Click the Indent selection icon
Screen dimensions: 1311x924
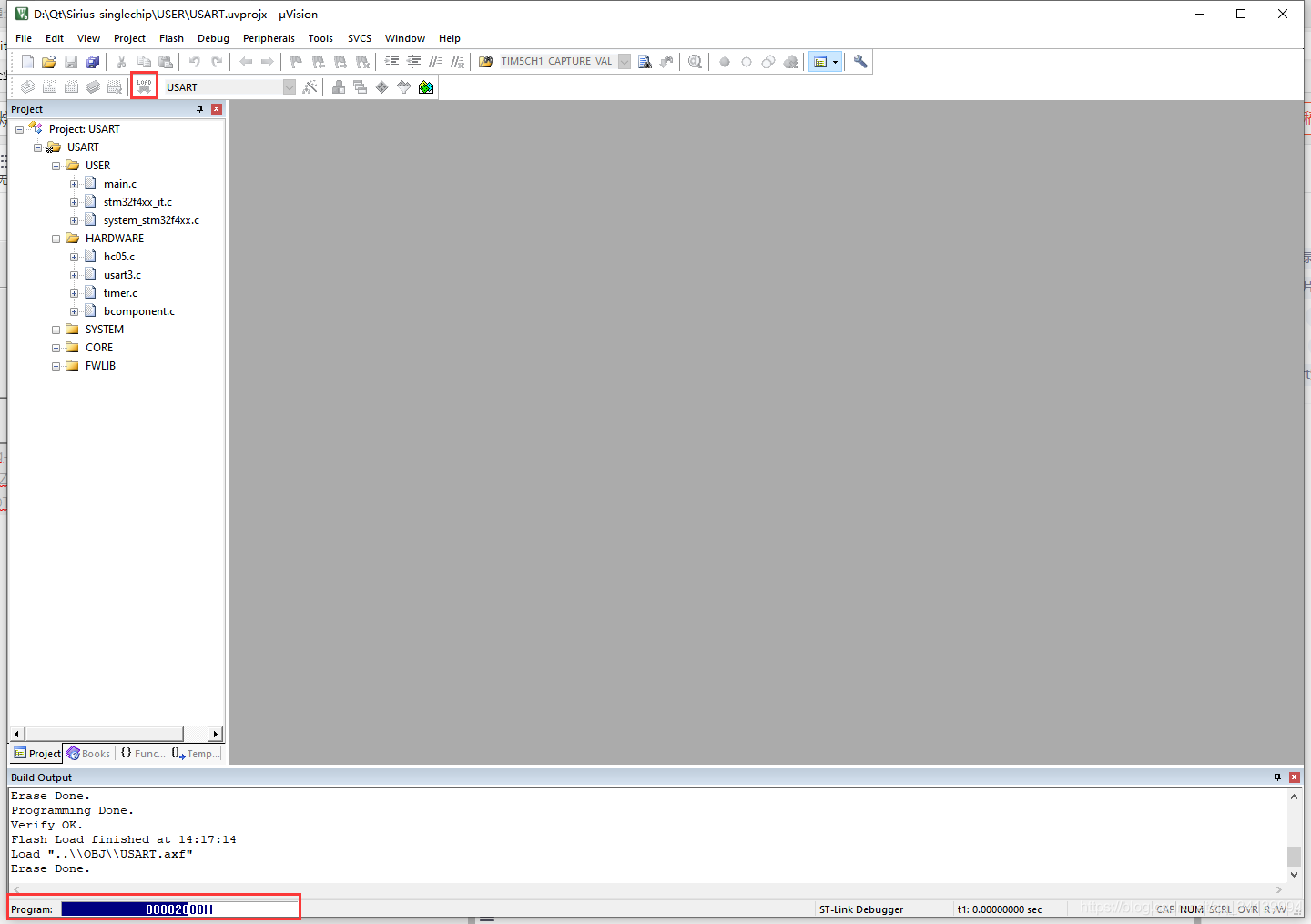click(x=392, y=62)
